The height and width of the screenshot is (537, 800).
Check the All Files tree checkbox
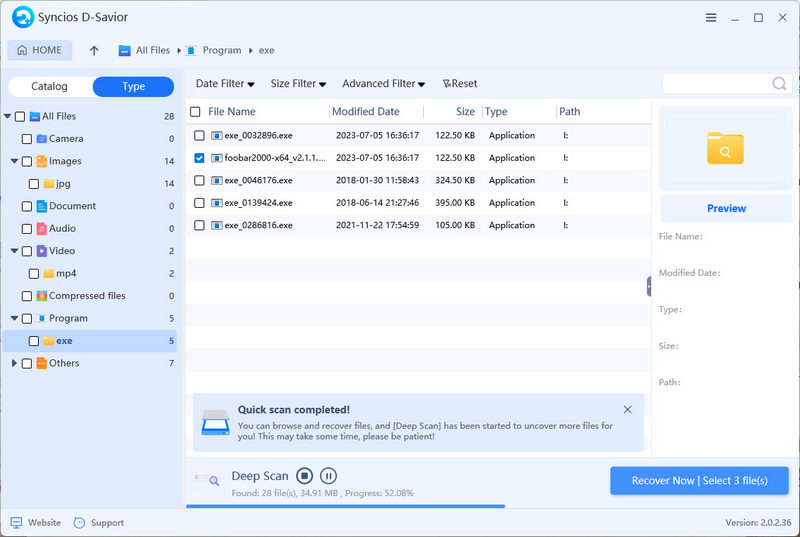[20, 117]
